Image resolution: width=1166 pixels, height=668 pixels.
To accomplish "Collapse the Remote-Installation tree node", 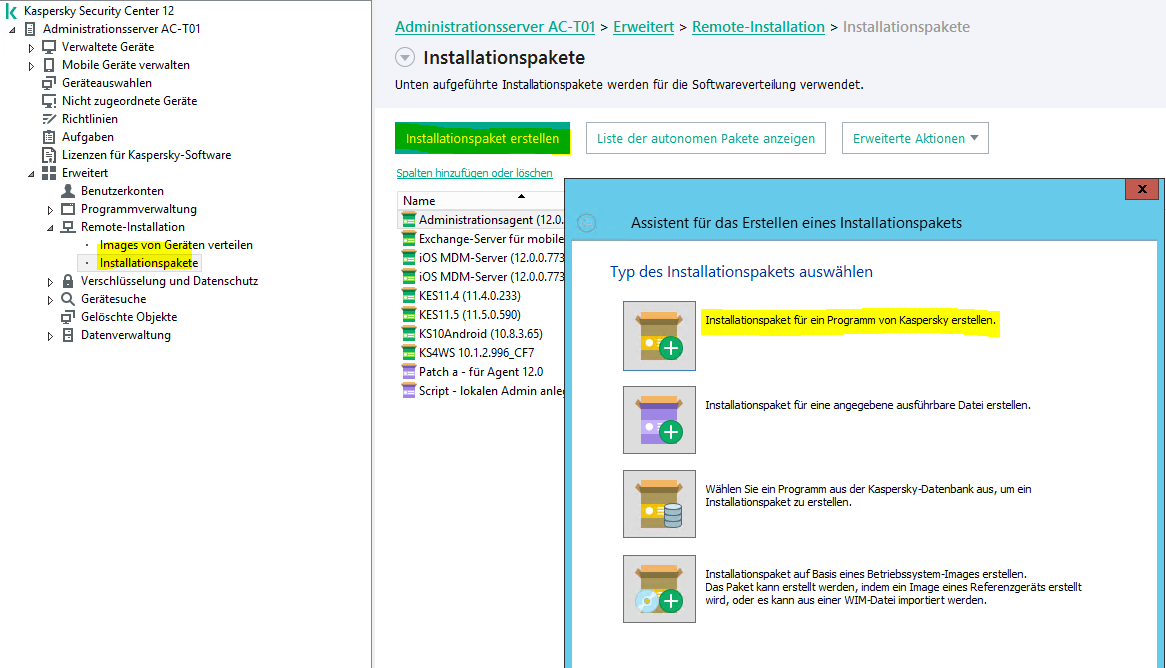I will [x=50, y=228].
